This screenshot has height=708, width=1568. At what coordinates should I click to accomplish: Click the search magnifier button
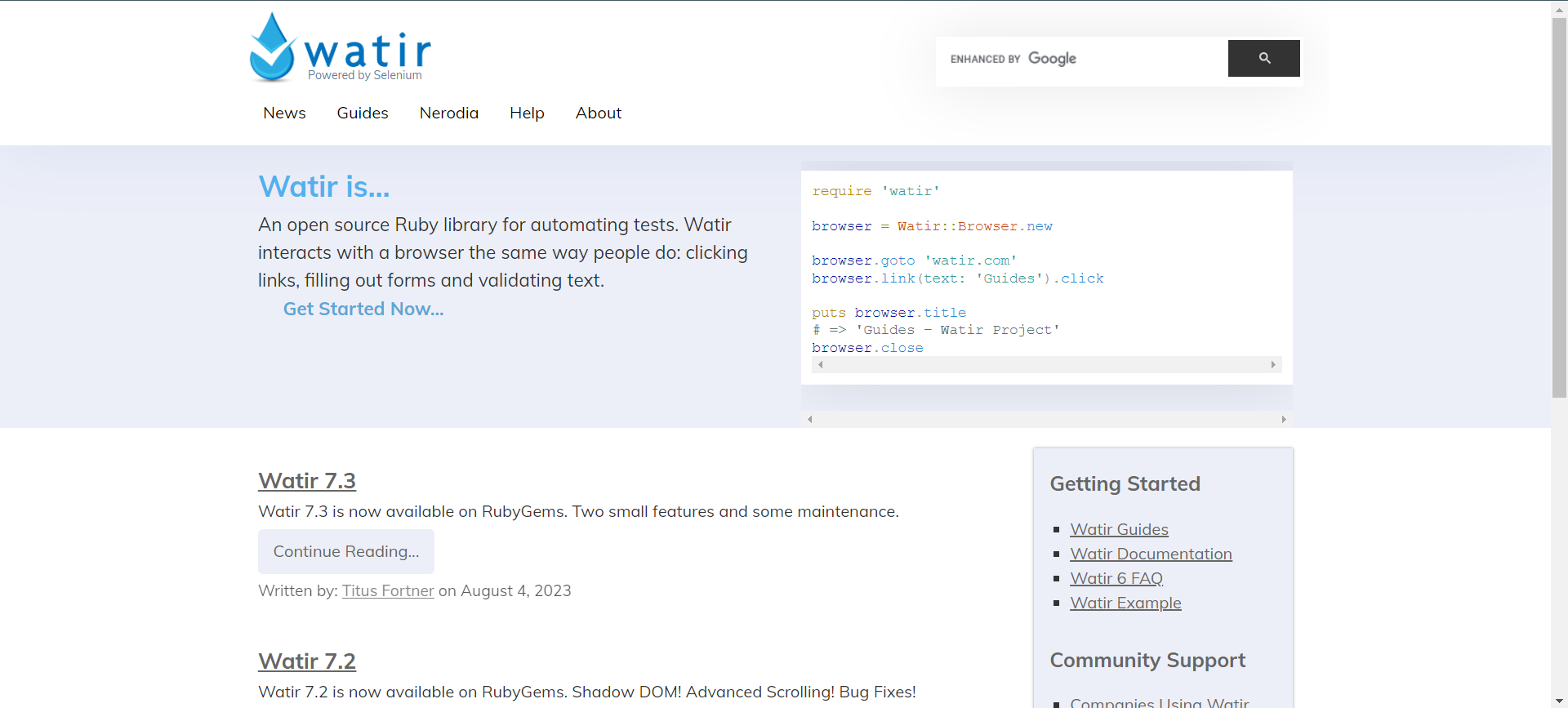click(x=1263, y=58)
